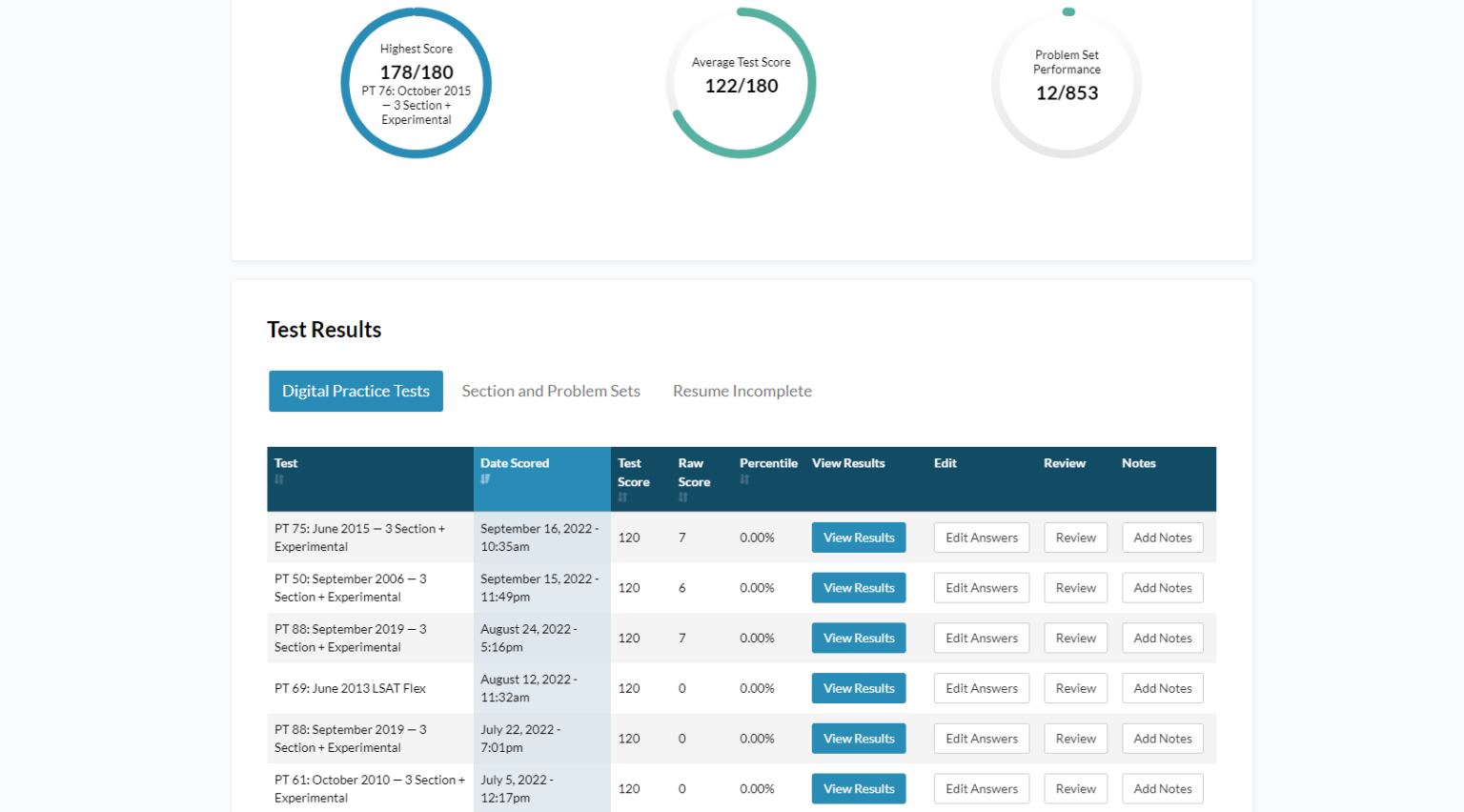Sort the table by the Test column icon

click(279, 479)
